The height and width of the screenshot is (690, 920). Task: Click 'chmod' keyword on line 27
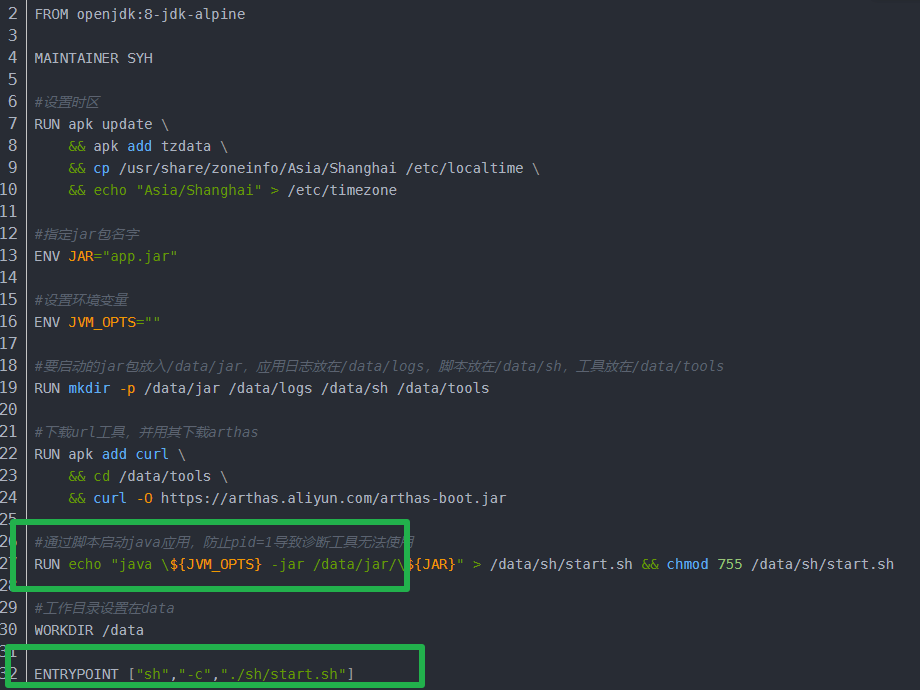click(x=688, y=564)
